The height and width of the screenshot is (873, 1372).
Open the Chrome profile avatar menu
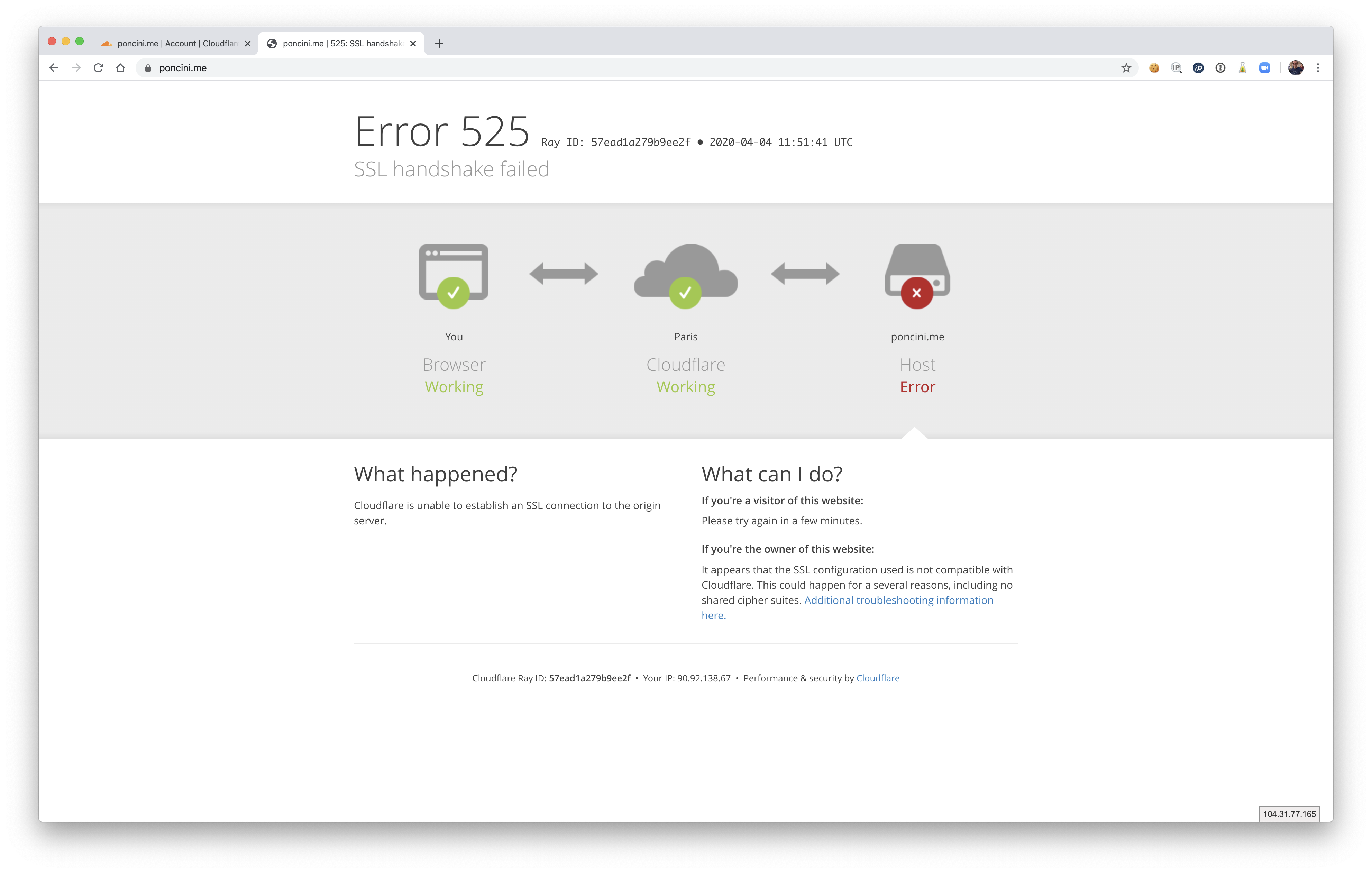1296,68
